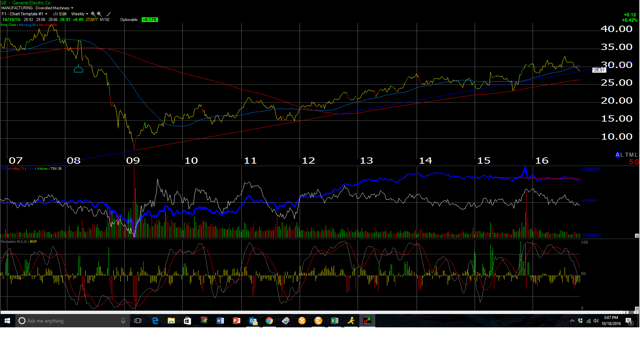Click the green Optionable value badge
The height and width of the screenshot is (360, 640).
point(149,20)
